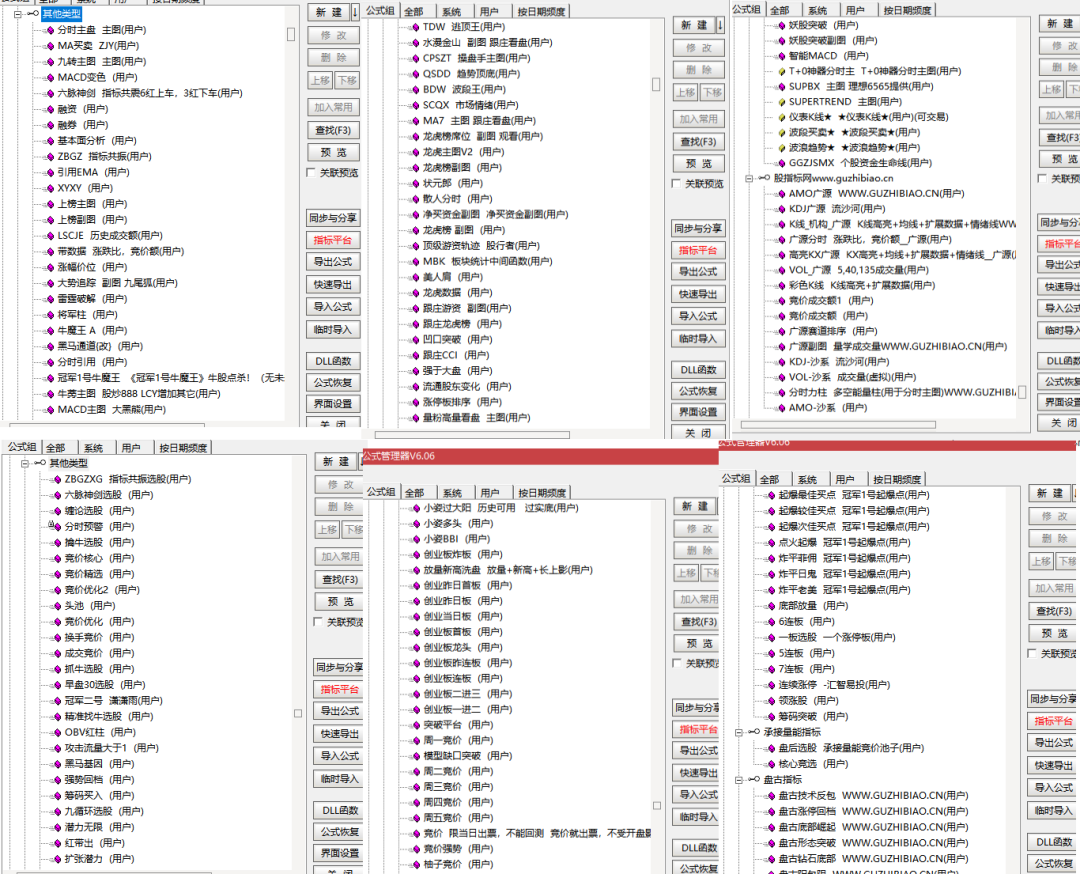Viewport: 1080px width, 874px height.
Task: Click 查找(F3) button in the bottom-left panel
Action: coord(340,580)
